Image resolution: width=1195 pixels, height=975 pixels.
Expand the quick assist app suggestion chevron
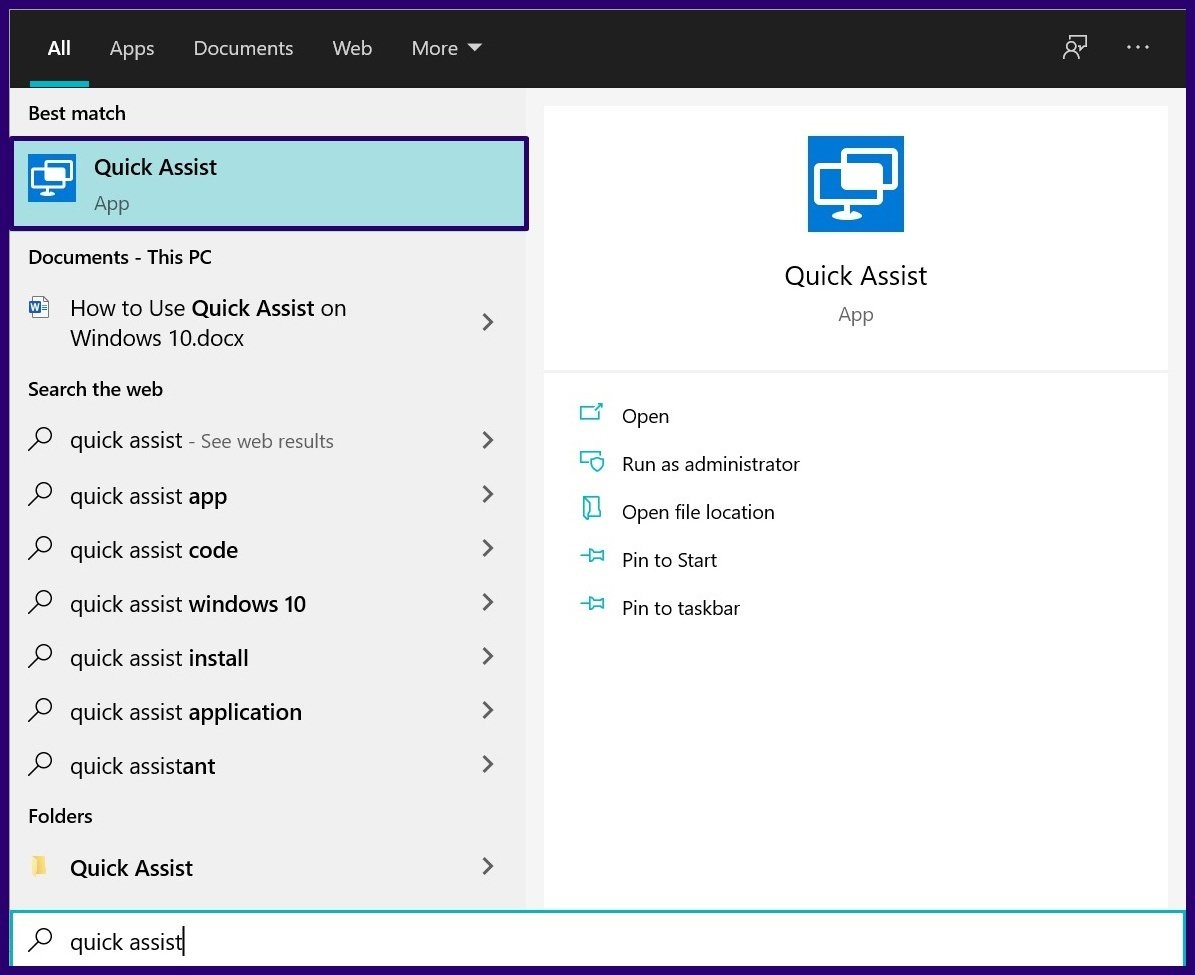coord(487,494)
